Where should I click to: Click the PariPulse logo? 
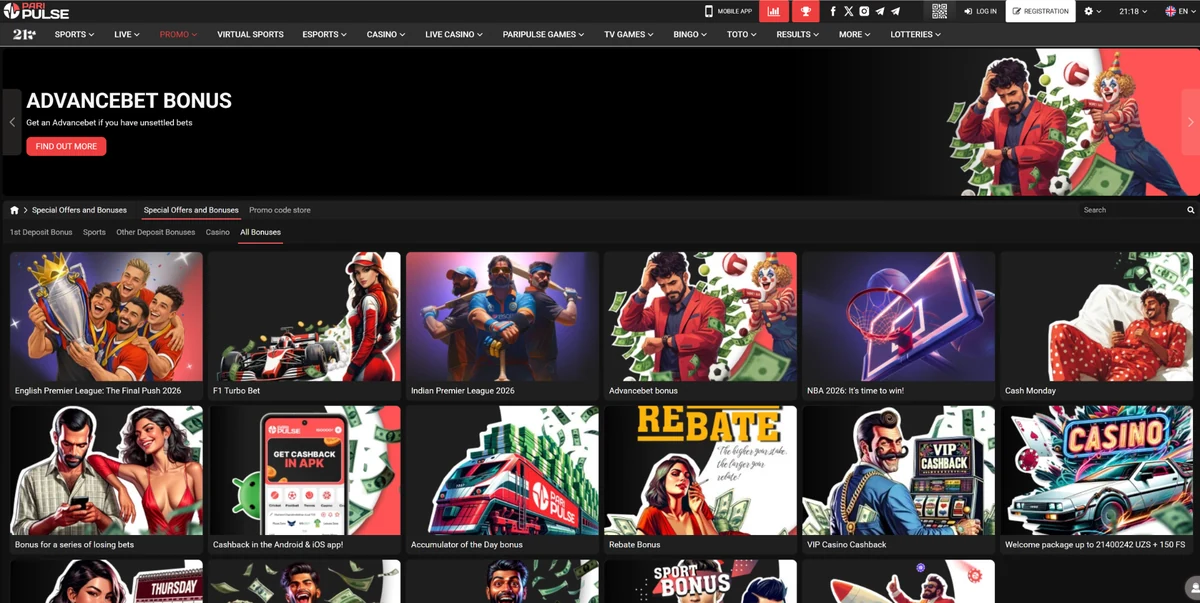tap(36, 11)
